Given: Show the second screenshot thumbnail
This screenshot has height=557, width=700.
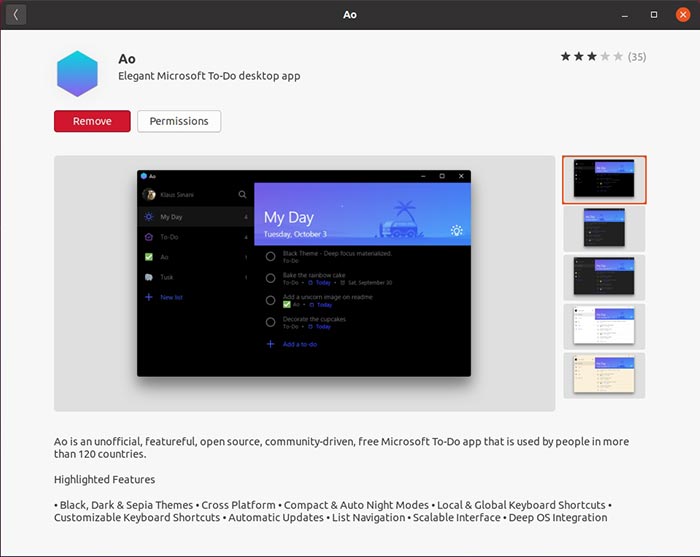Looking at the screenshot, I should click(x=604, y=228).
